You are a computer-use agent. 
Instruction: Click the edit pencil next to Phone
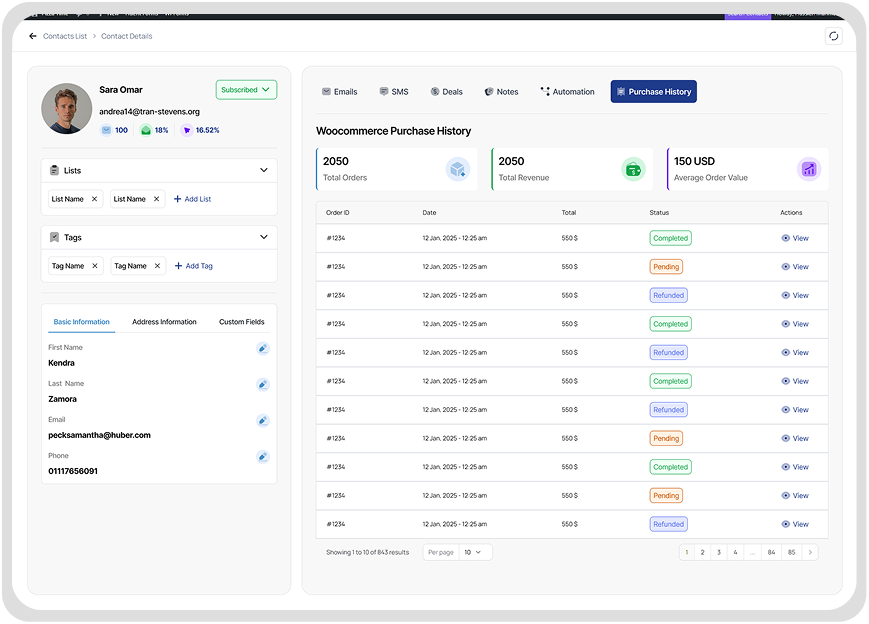[262, 457]
